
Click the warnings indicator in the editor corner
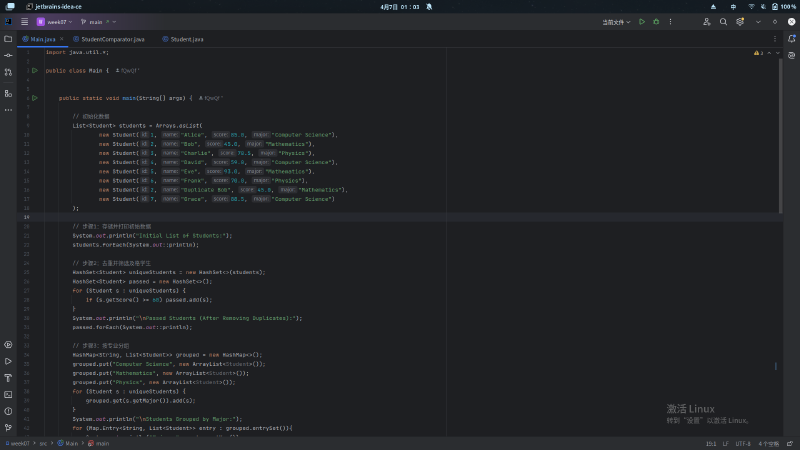pos(759,53)
